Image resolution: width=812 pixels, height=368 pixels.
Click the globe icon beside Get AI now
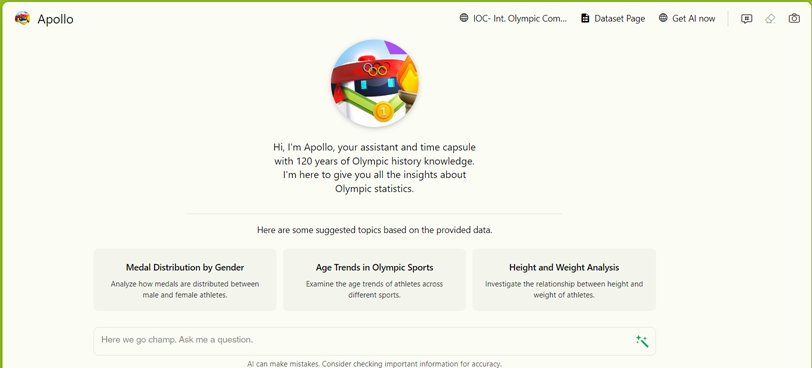point(663,18)
